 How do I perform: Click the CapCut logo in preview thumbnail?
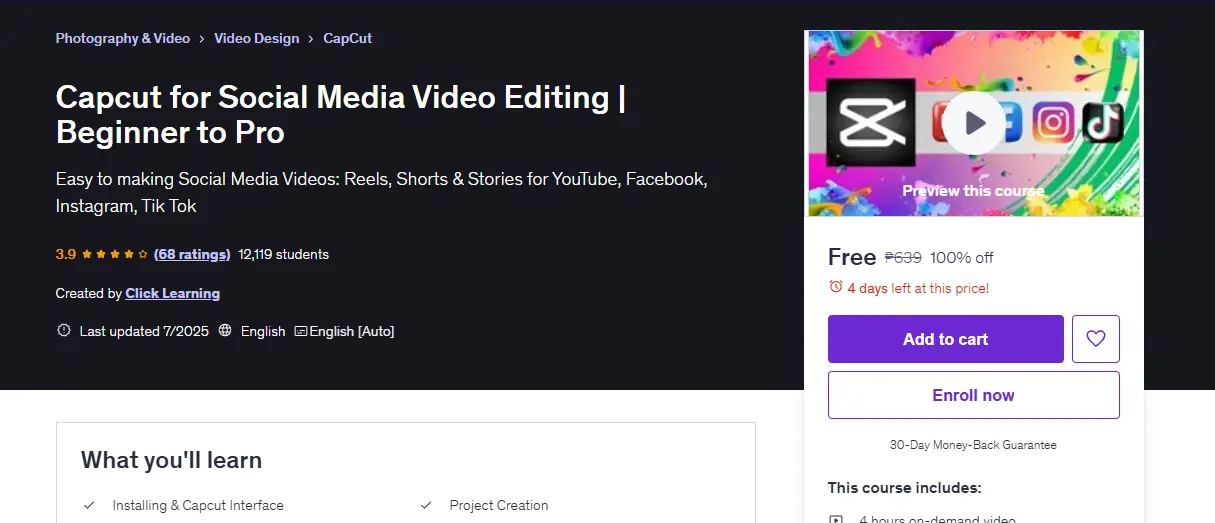coord(871,122)
